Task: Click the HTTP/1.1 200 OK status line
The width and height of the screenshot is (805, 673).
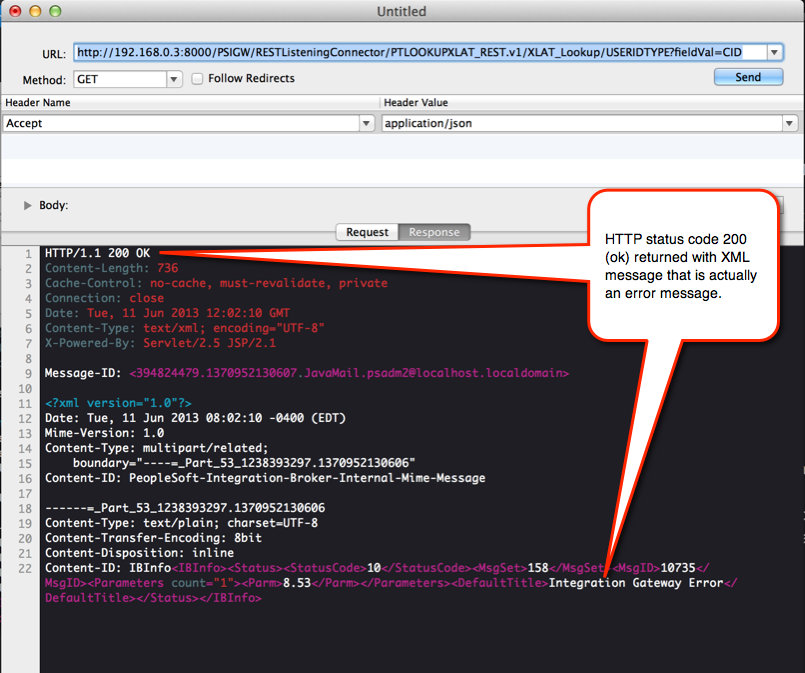Action: tap(98, 253)
